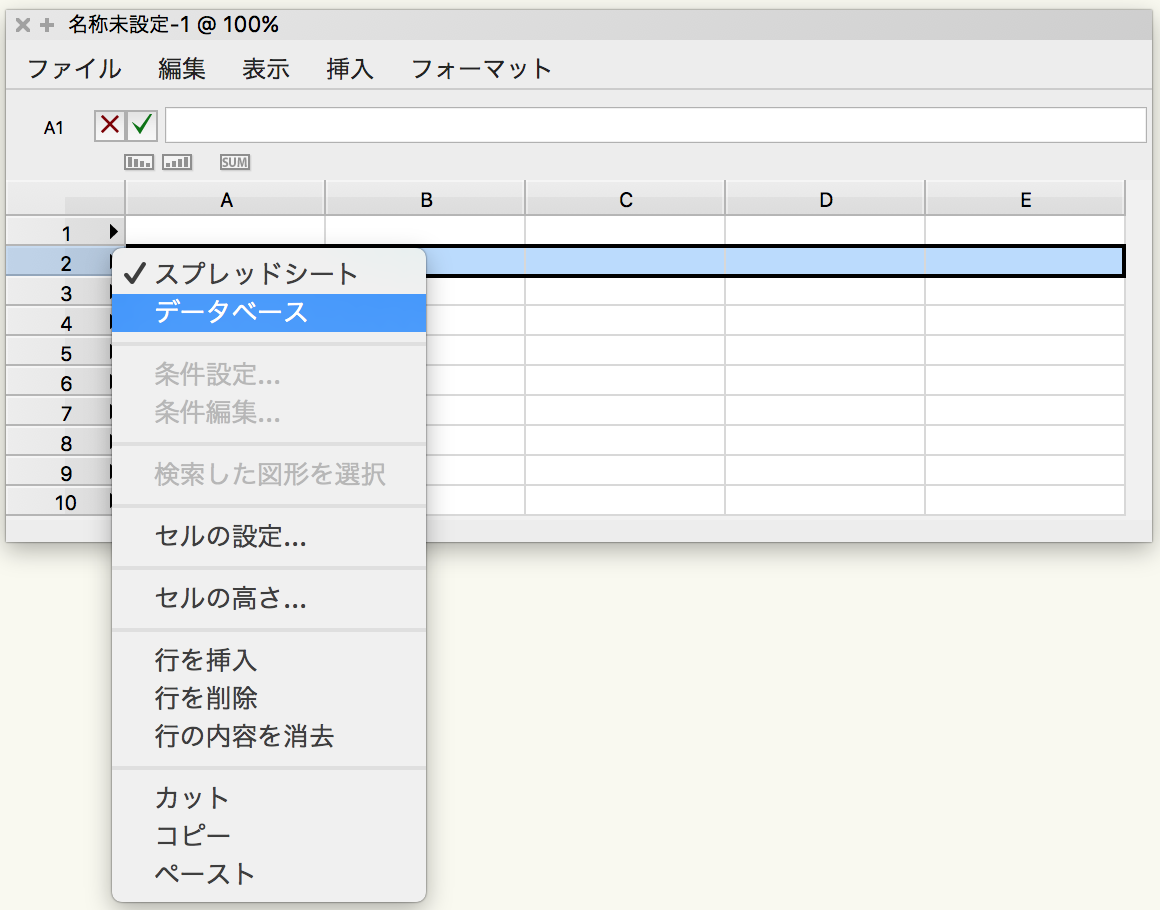Click the SUM icon
The image size is (1160, 910).
click(x=235, y=162)
